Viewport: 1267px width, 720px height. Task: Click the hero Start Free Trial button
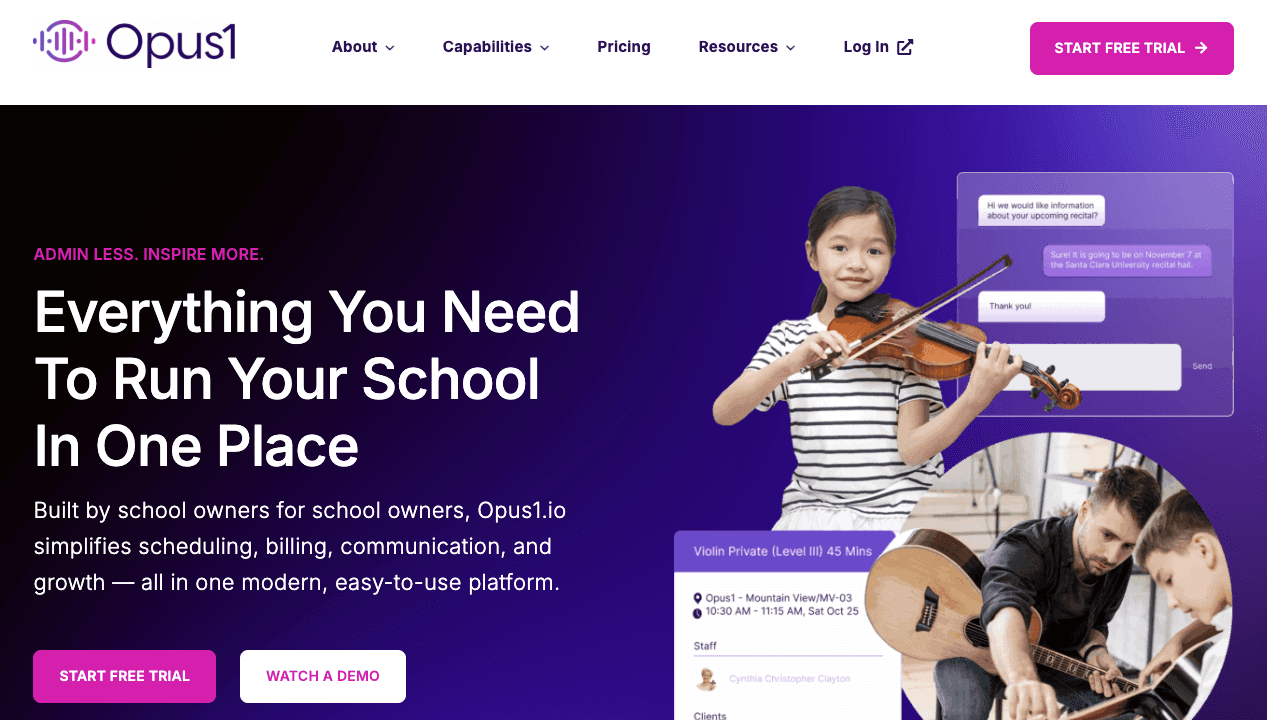124,676
